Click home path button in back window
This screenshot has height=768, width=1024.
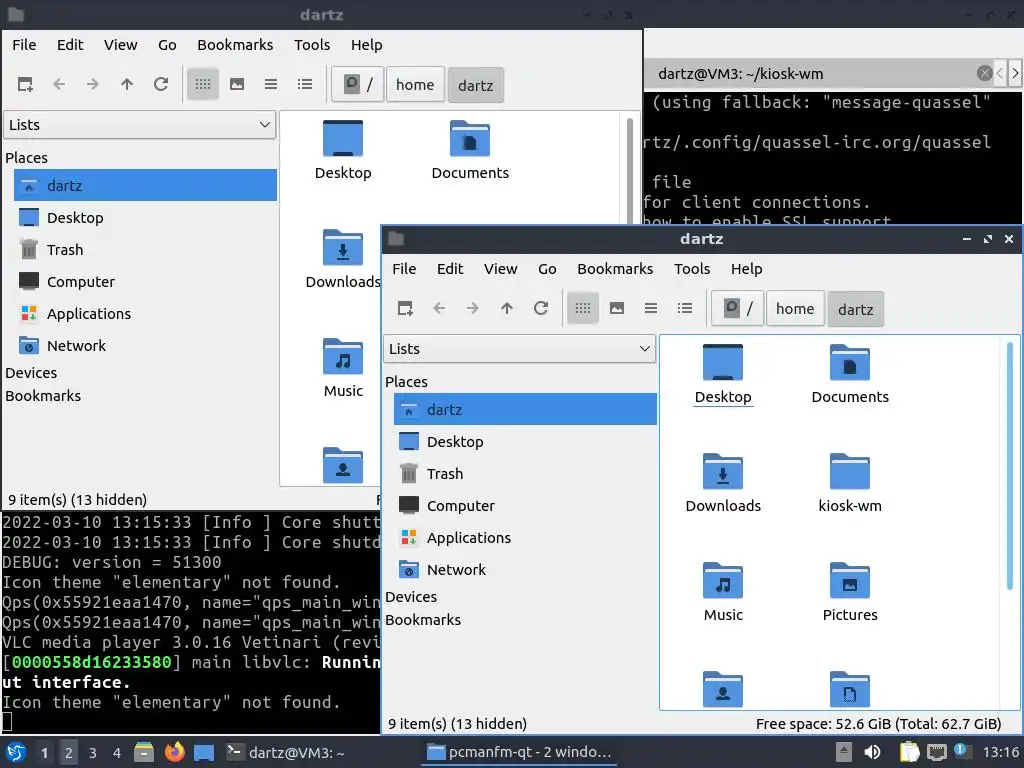click(x=415, y=84)
